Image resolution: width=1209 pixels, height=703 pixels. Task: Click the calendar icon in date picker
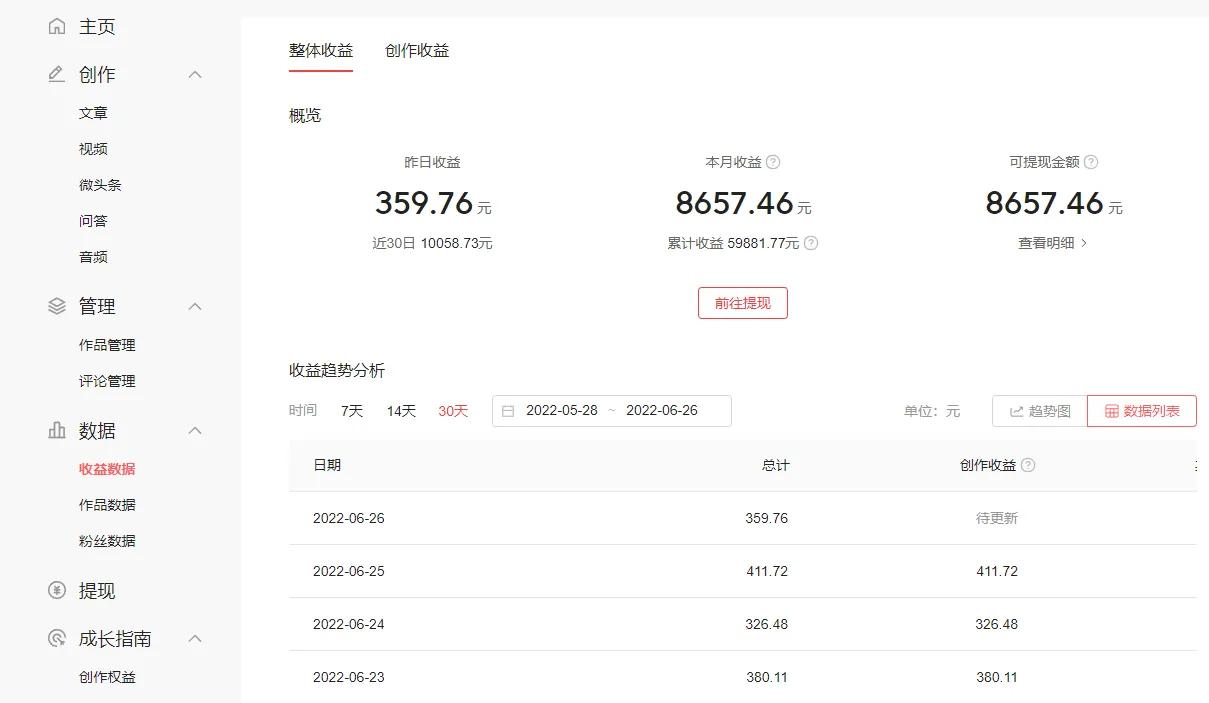pos(508,410)
